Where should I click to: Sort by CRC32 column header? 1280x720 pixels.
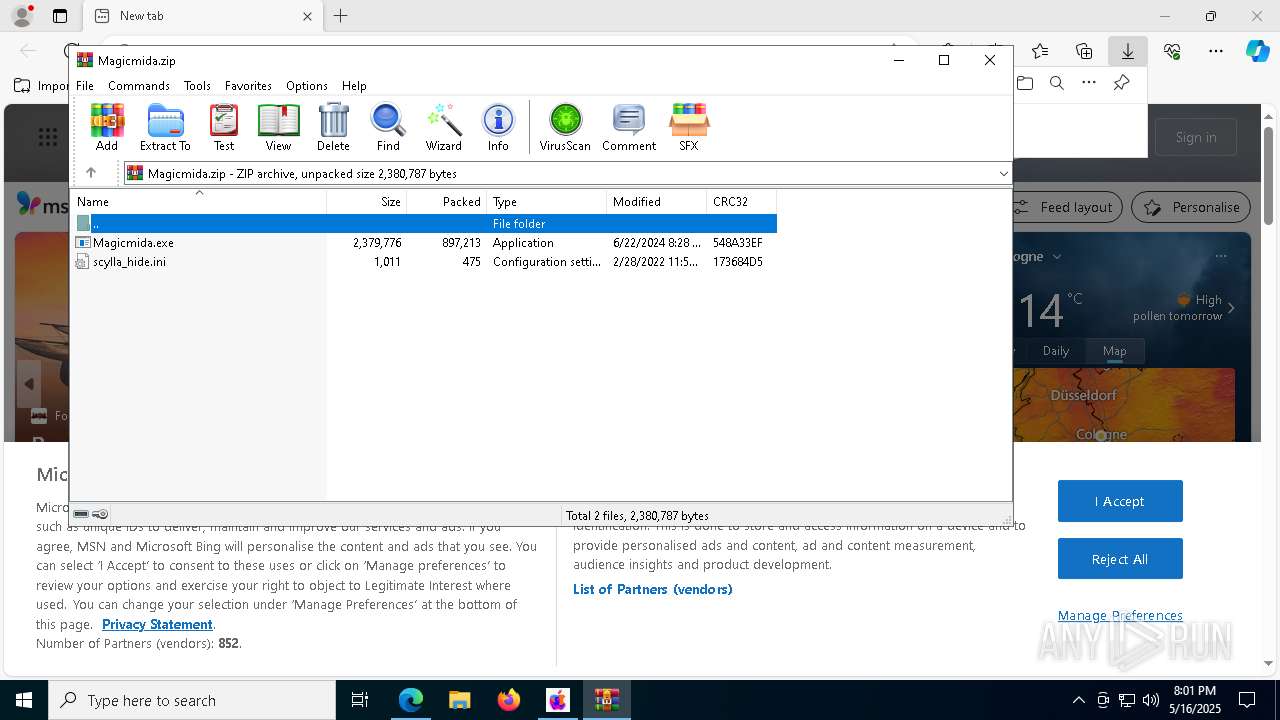741,202
